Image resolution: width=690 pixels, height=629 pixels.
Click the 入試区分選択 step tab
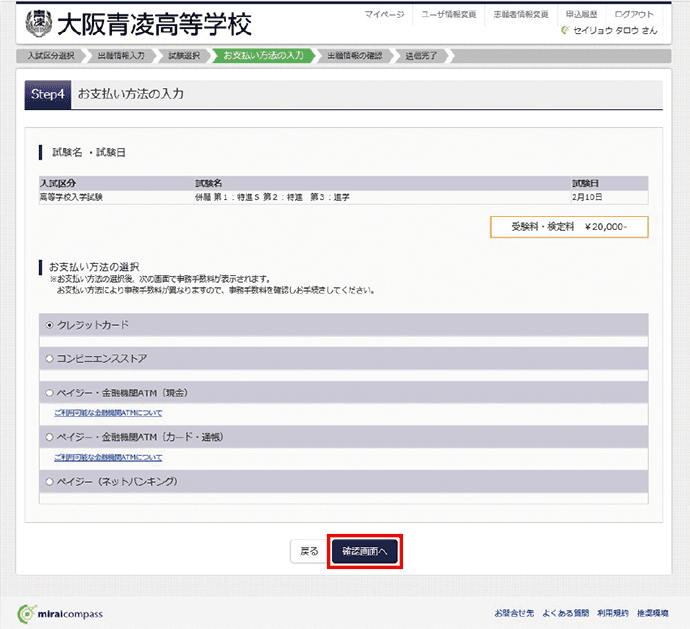51,56
